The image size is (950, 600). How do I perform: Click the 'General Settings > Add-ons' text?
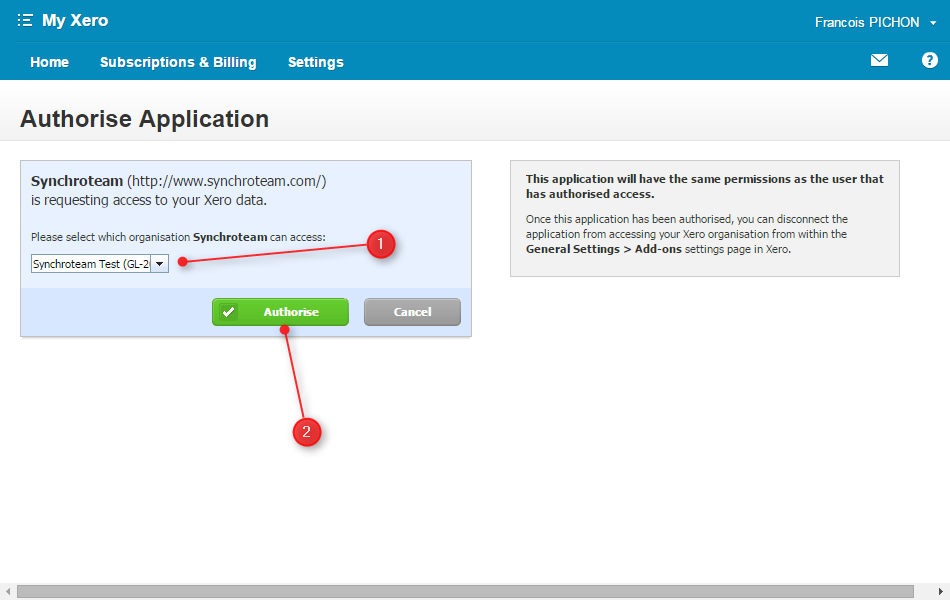point(603,249)
